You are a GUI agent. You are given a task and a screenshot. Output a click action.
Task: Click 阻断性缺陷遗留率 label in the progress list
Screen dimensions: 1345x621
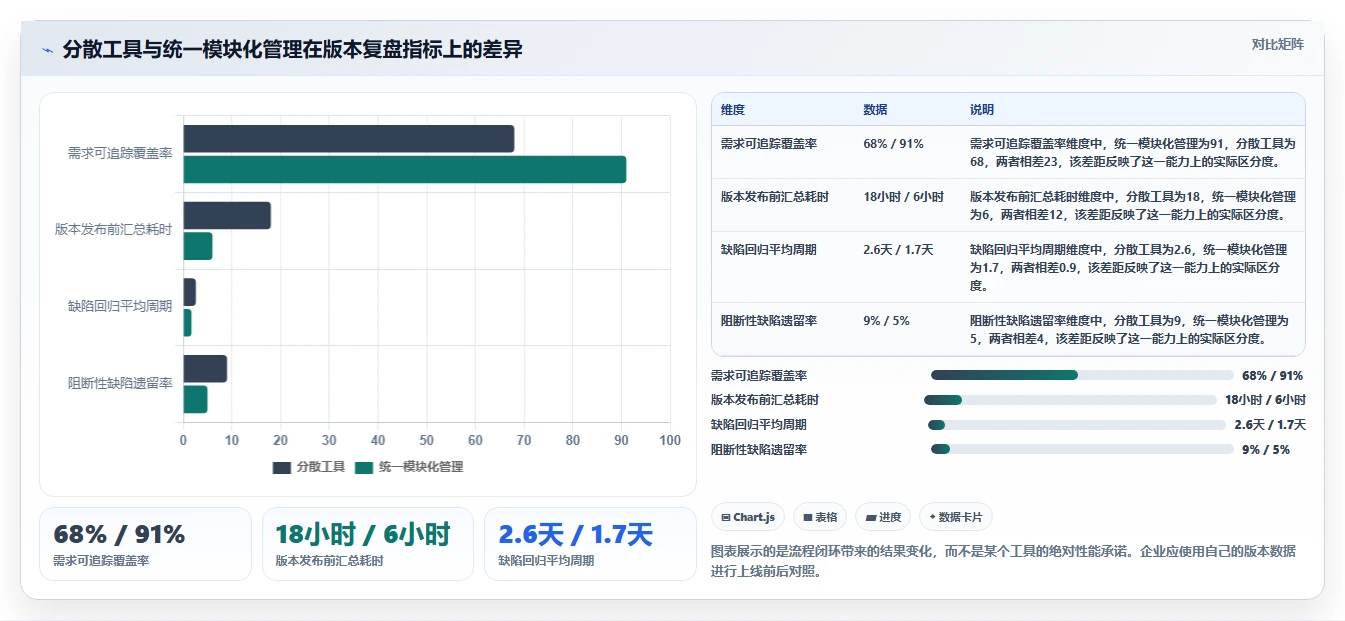[759, 450]
